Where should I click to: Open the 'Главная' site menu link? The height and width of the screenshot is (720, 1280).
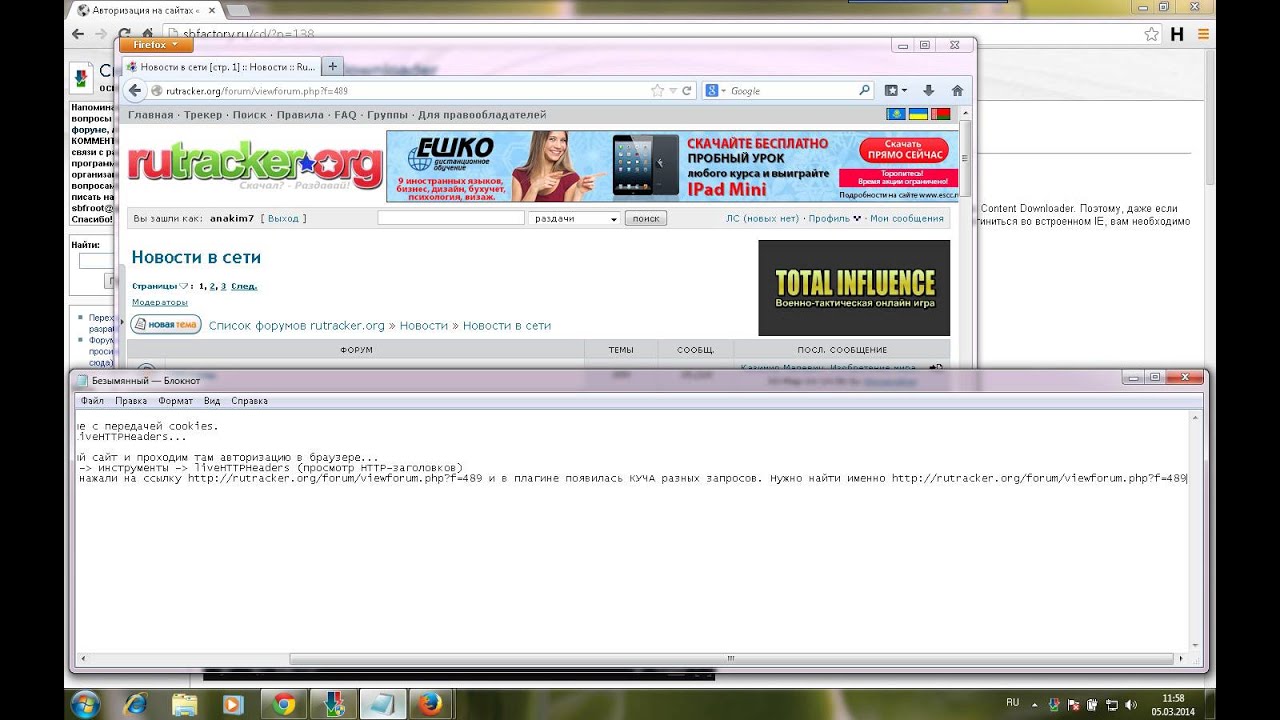pyautogui.click(x=151, y=115)
